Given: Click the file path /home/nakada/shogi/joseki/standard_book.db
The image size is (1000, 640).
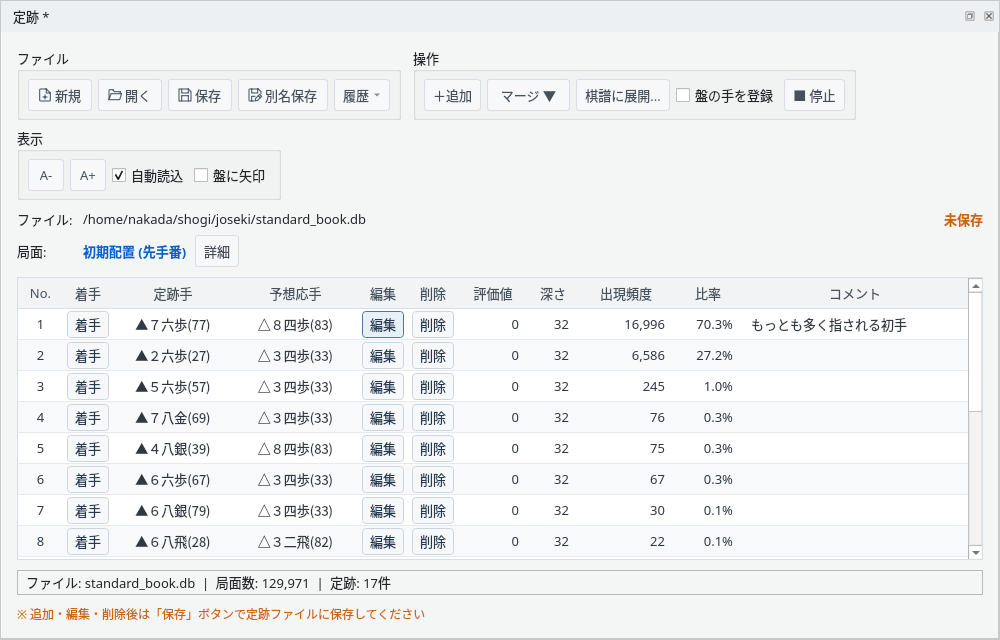Looking at the screenshot, I should click(x=224, y=219).
